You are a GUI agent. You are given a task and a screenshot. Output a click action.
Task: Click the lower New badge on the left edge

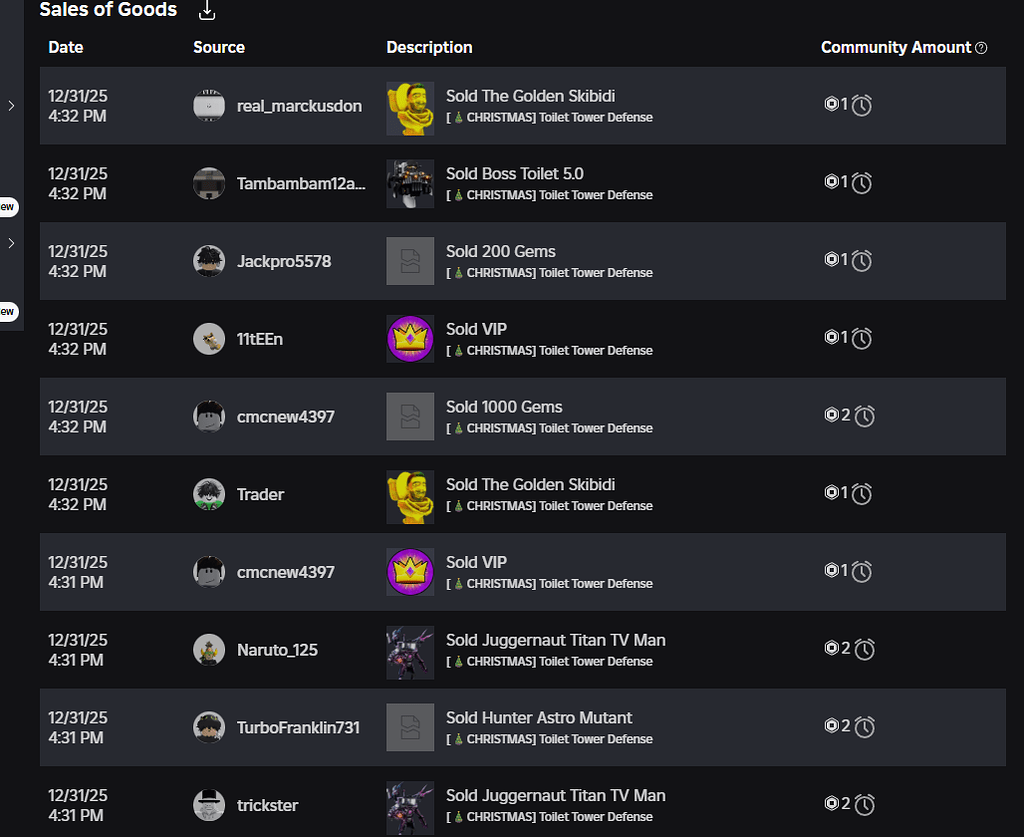(8, 311)
